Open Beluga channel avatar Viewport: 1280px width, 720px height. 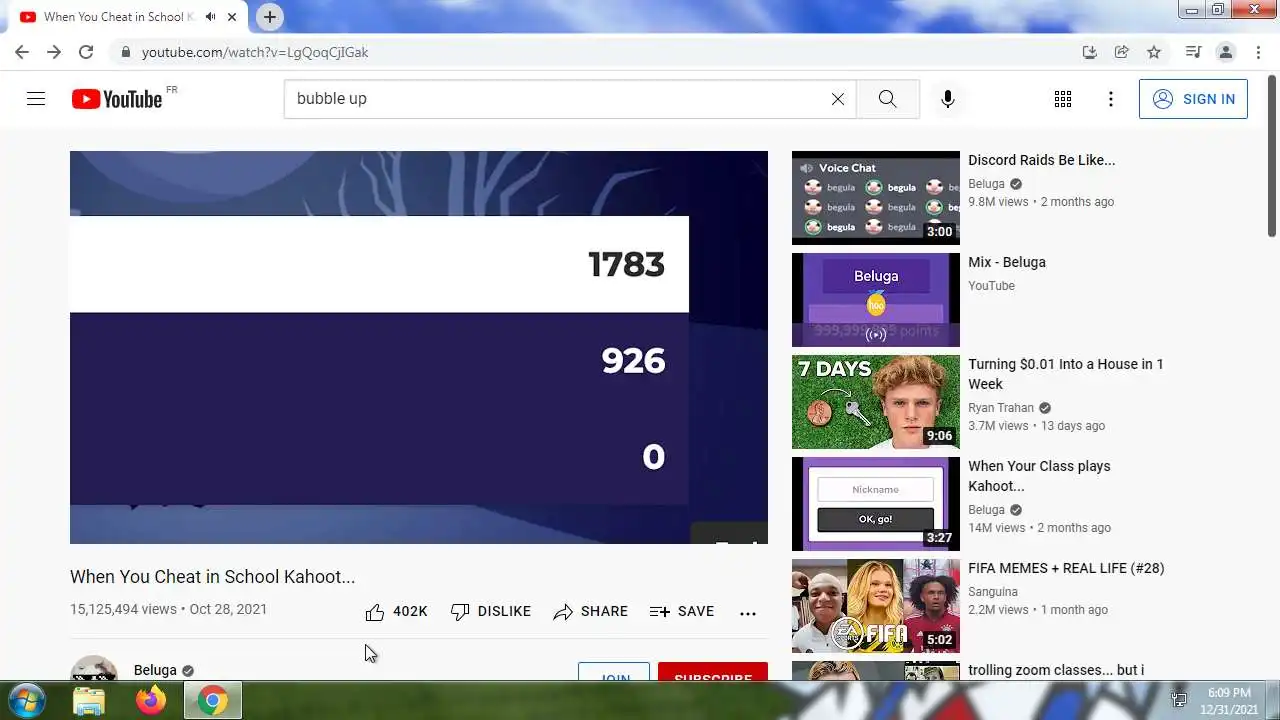[x=94, y=669]
